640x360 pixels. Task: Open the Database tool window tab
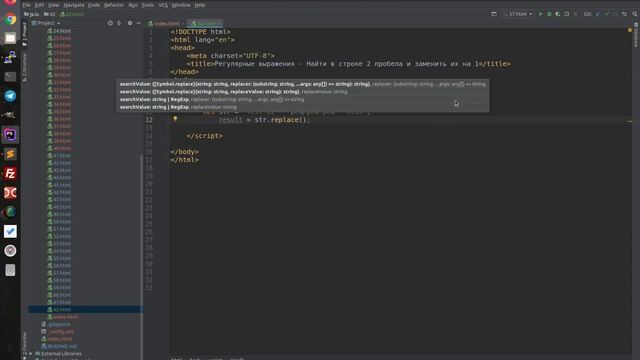click(x=636, y=35)
